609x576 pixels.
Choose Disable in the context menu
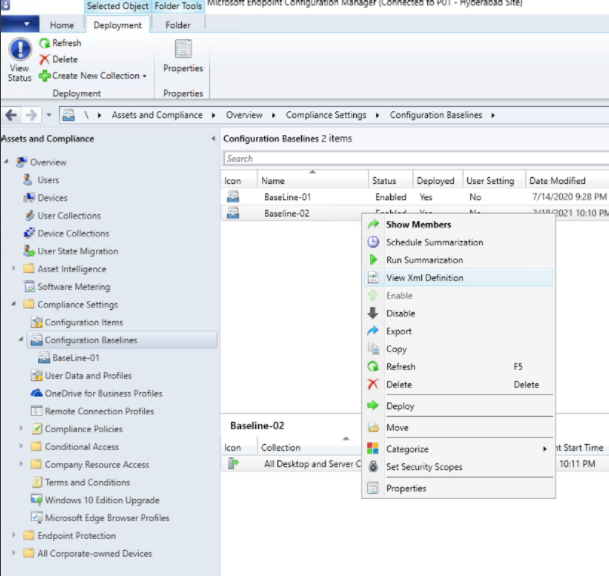[x=458, y=313]
